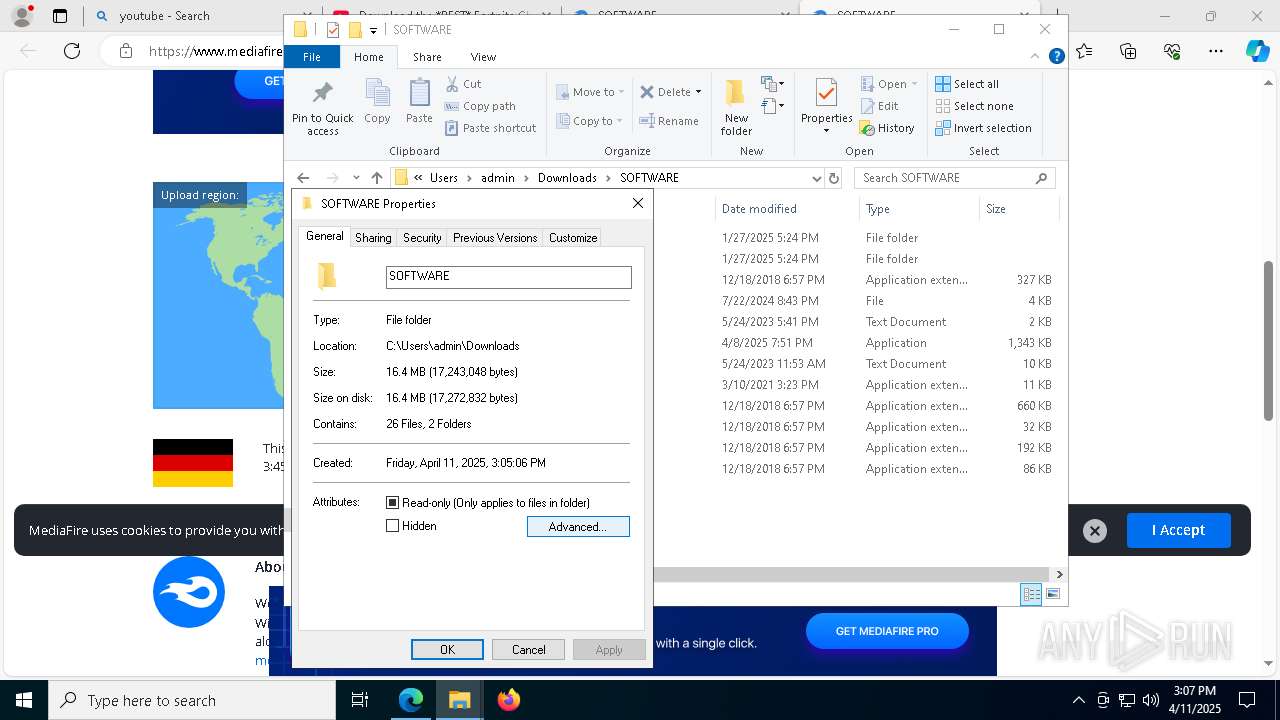Expand the Open dropdown in ribbon
The width and height of the screenshot is (1280, 720).
coord(914,84)
